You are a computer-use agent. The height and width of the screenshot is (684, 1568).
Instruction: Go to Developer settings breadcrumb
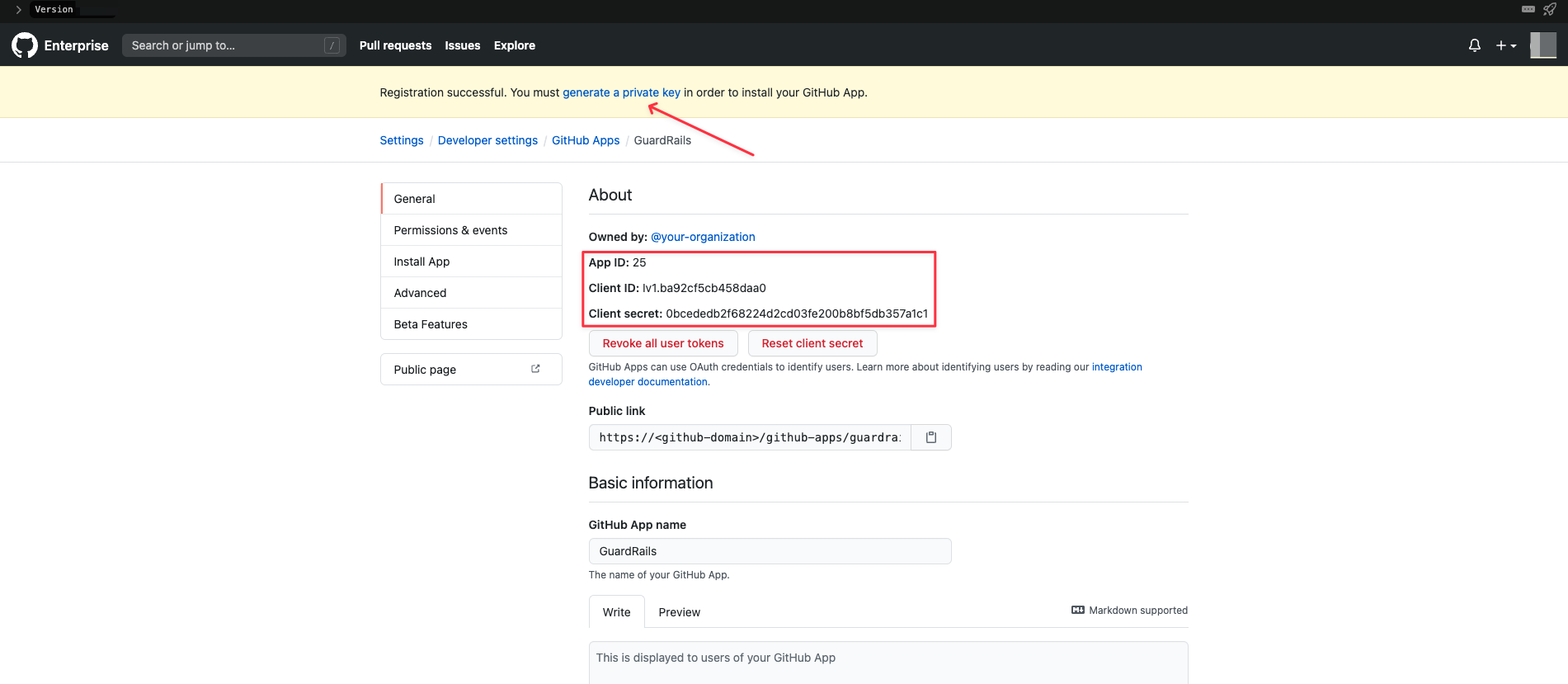coord(487,140)
